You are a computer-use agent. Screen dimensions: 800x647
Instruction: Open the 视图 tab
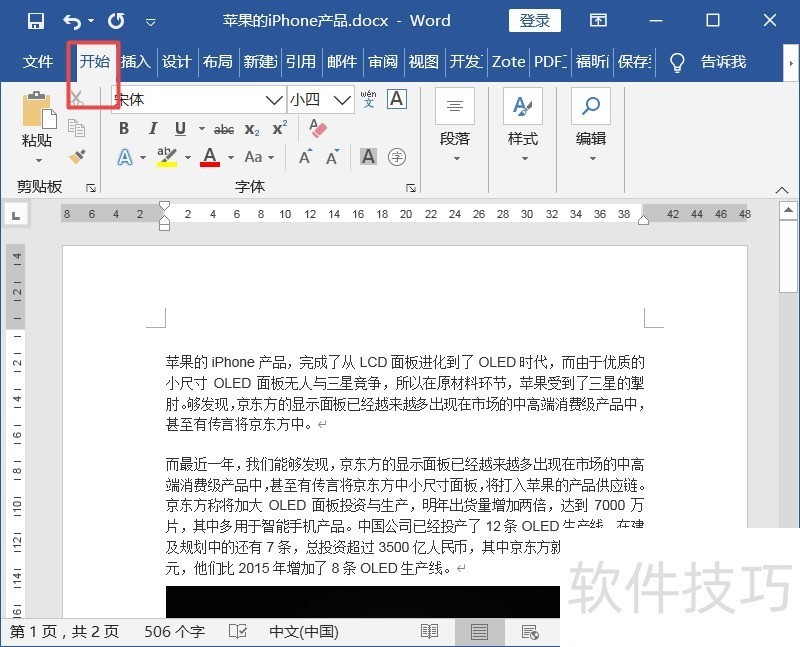click(x=424, y=62)
